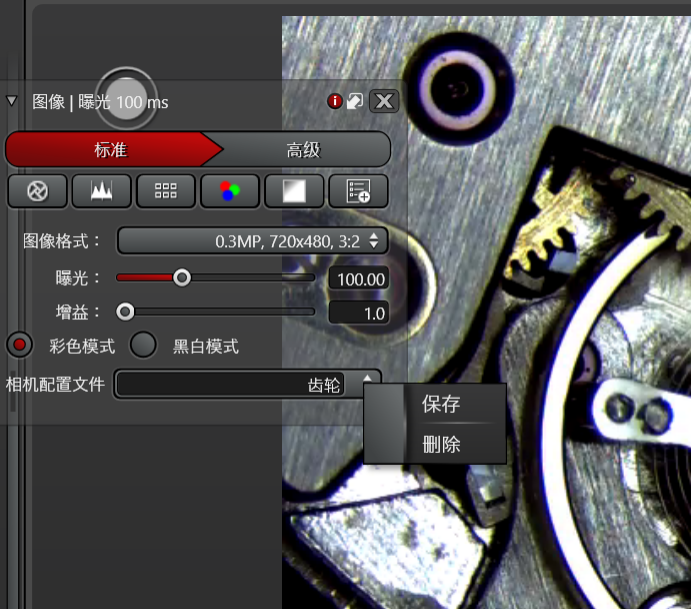693x611 pixels.
Task: Open the histogram tool
Action: (x=101, y=191)
